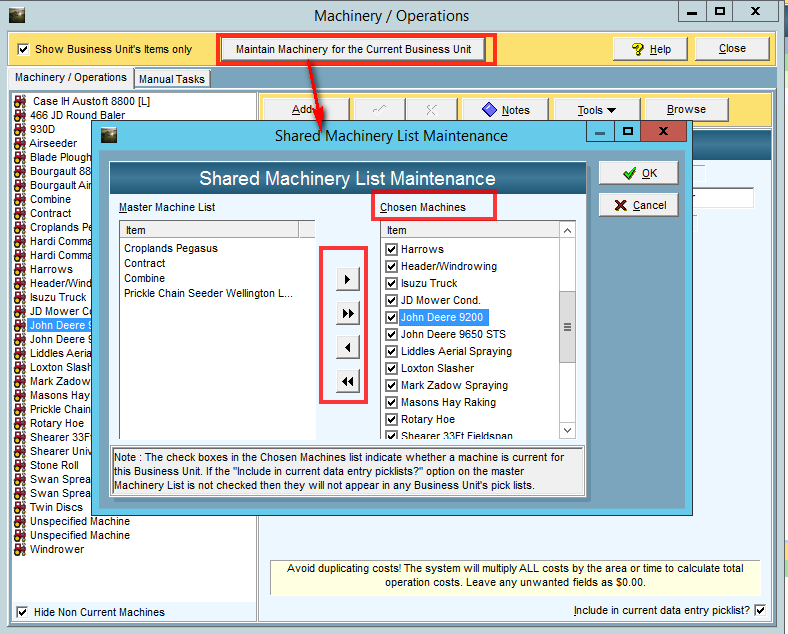Switch to the Manual Tasks tab
The width and height of the screenshot is (788, 634).
[171, 79]
